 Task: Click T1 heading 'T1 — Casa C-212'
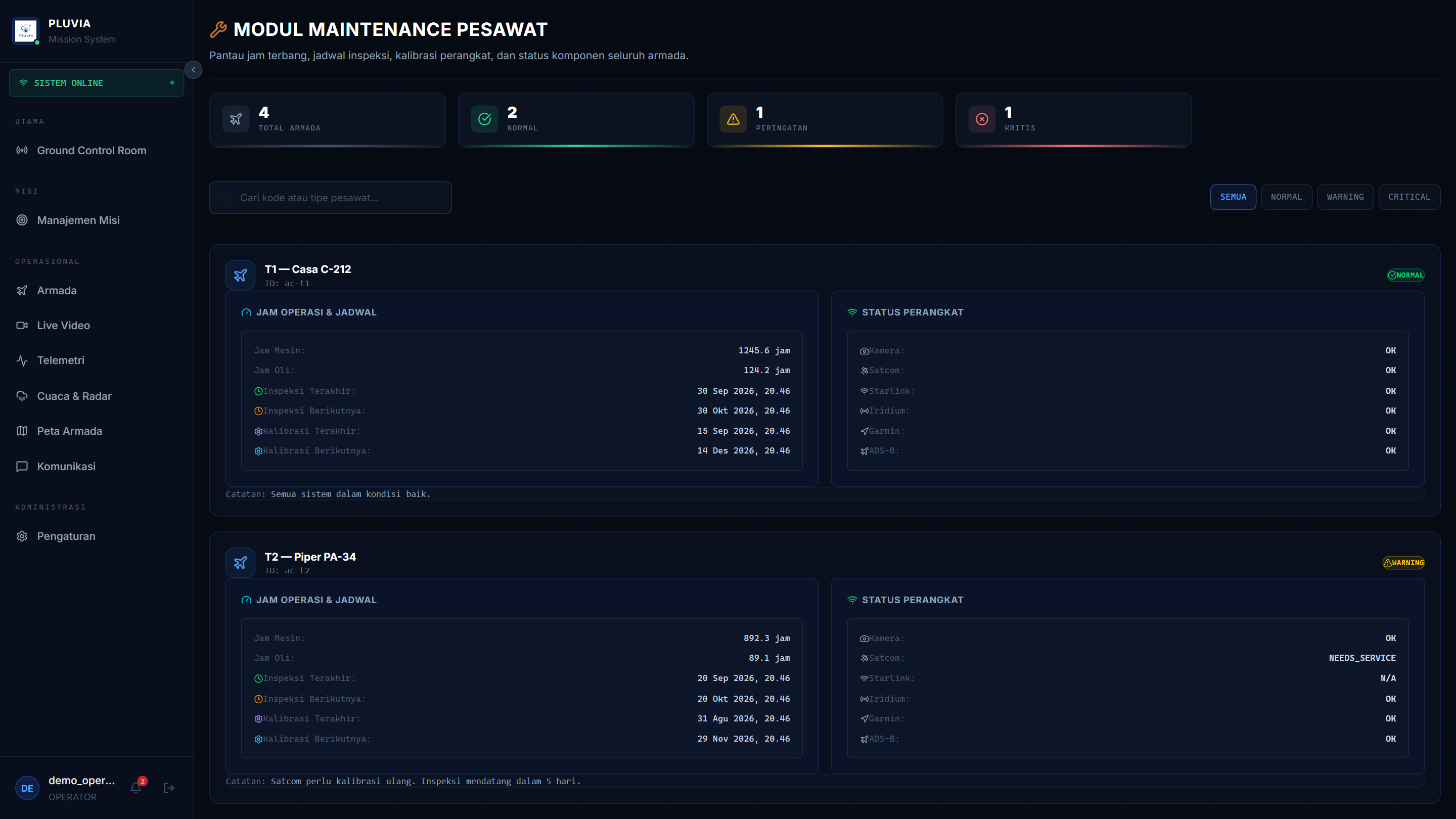click(x=308, y=269)
